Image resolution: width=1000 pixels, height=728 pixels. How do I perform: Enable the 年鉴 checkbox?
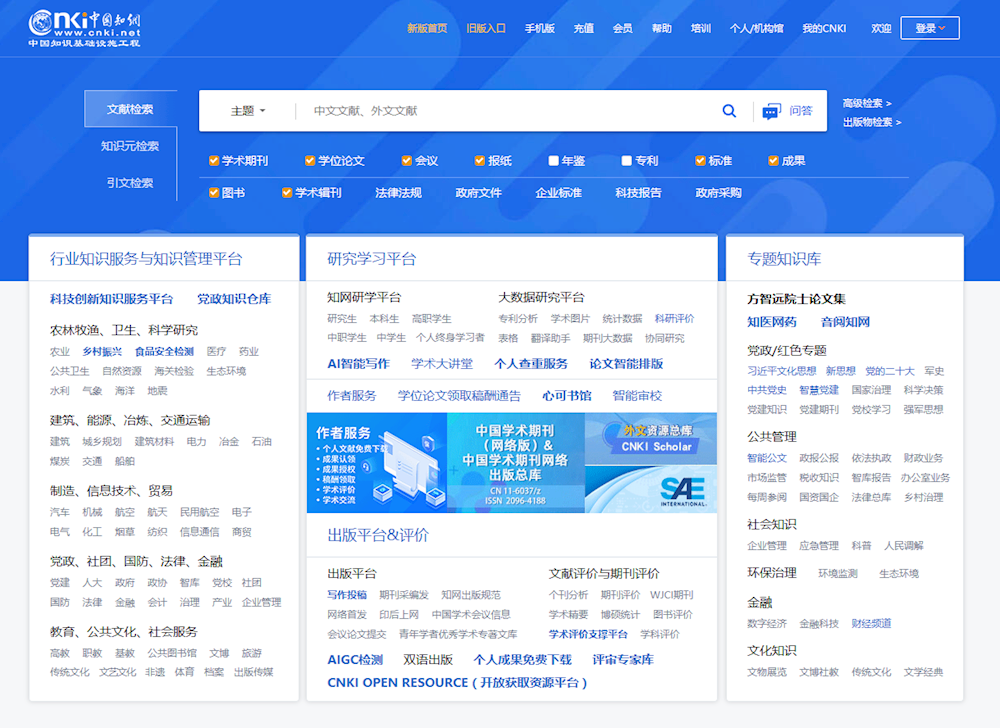[x=554, y=161]
